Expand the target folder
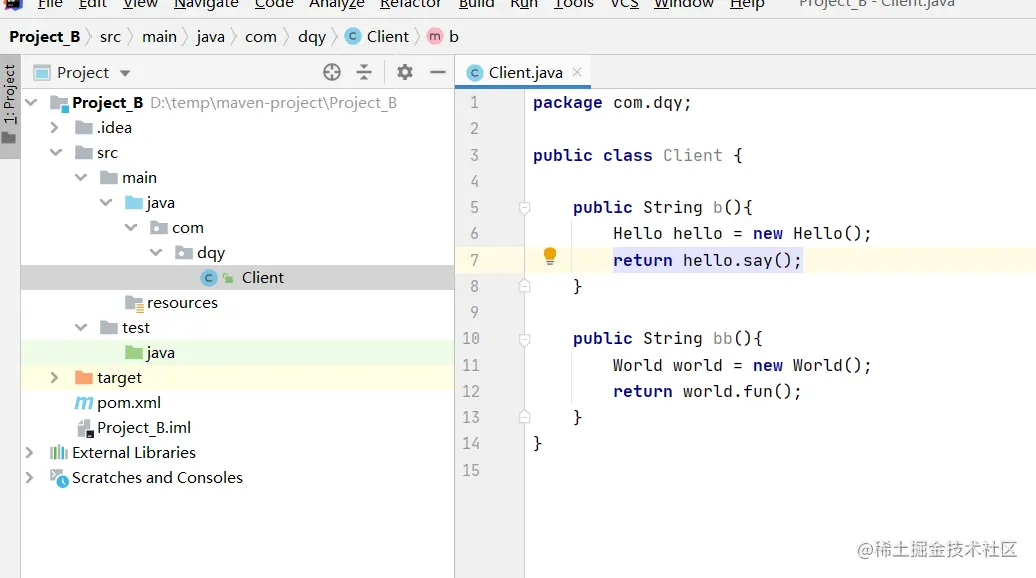The width and height of the screenshot is (1036, 578). (56, 377)
